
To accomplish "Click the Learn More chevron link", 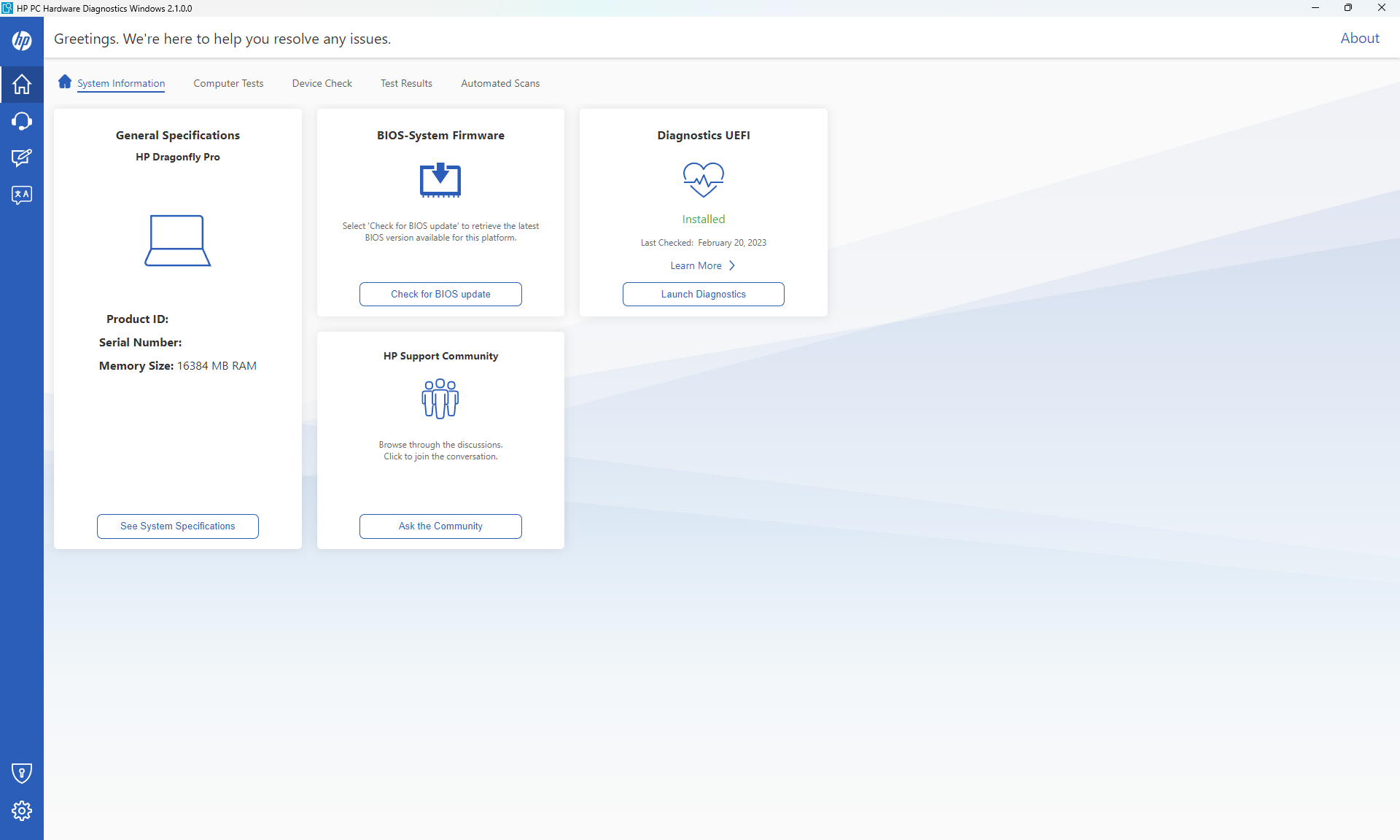I will coord(702,265).
